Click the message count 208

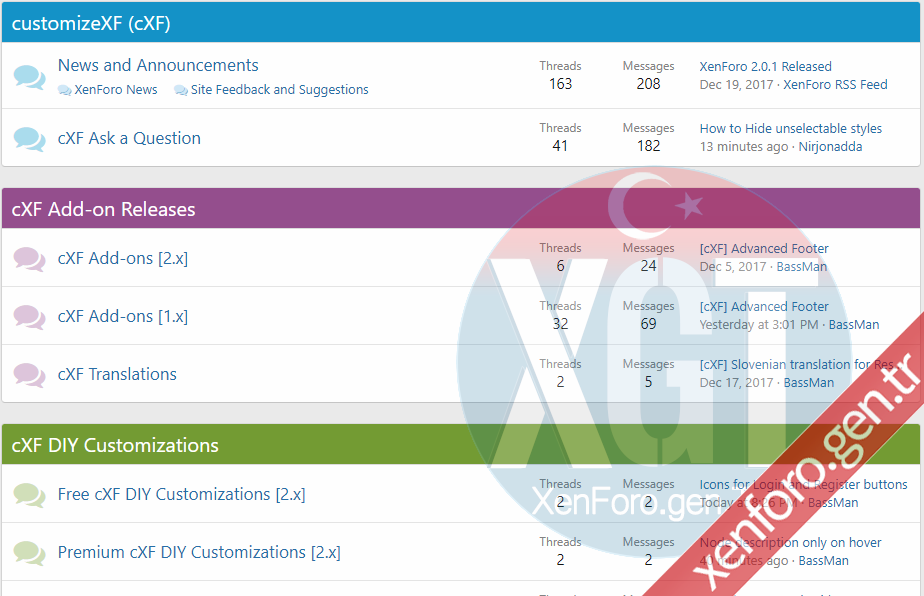[x=648, y=84]
